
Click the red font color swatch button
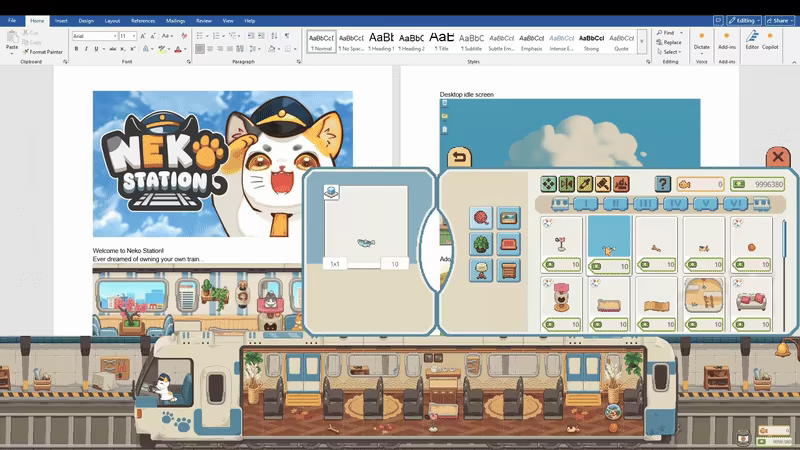point(178,49)
